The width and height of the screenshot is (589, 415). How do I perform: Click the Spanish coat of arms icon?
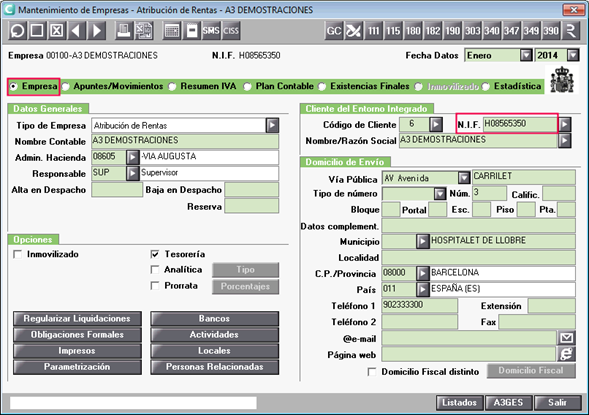point(562,80)
